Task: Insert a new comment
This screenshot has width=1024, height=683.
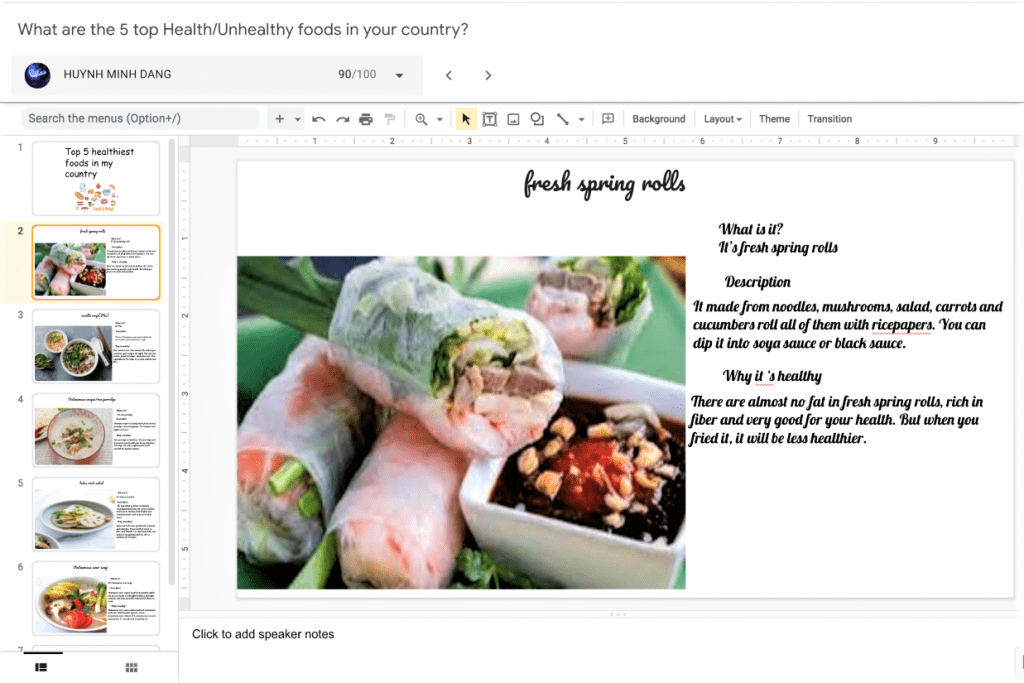Action: (608, 118)
